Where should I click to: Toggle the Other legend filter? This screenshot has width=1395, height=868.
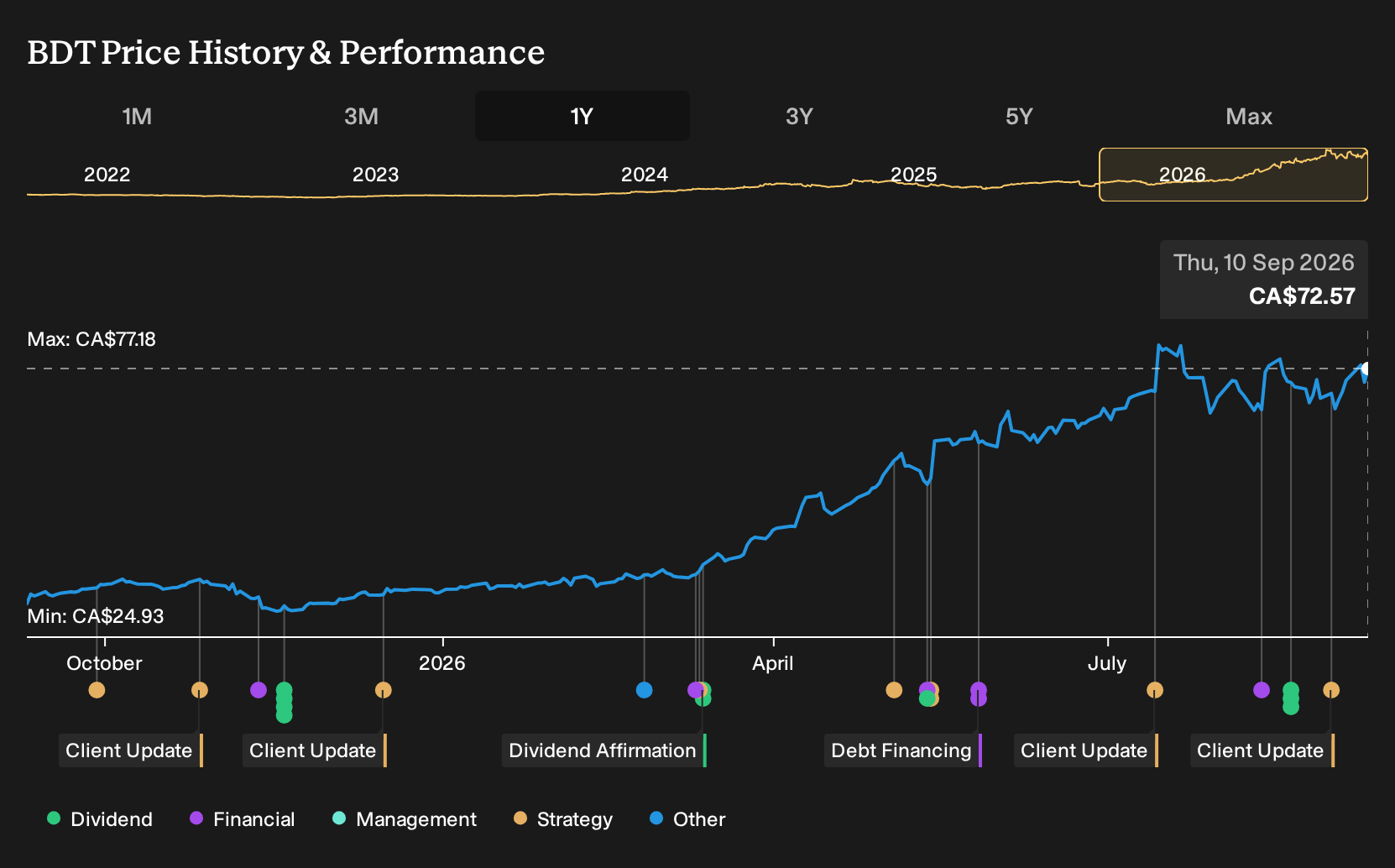687,819
